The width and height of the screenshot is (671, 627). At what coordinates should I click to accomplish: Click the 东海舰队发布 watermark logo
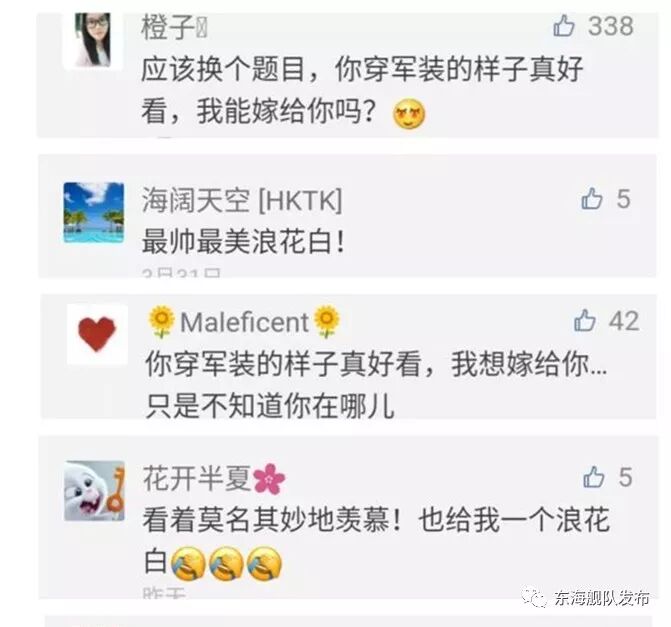534,597
